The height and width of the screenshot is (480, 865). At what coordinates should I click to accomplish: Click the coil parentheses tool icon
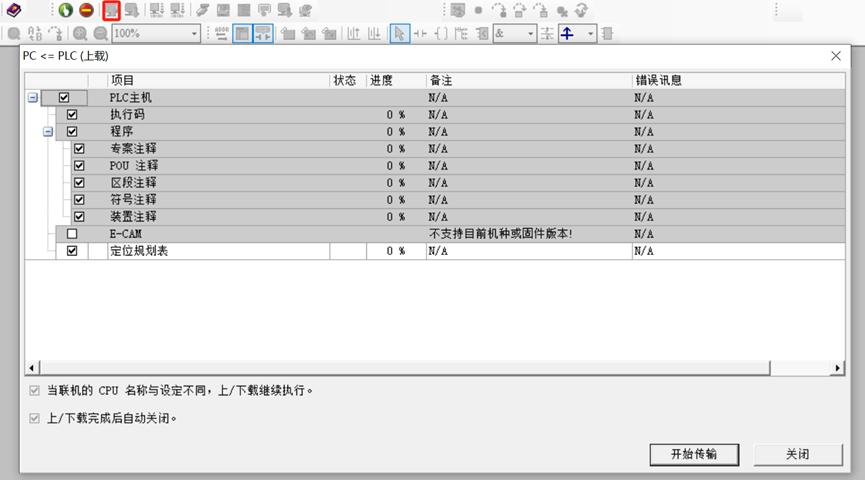pos(441,34)
